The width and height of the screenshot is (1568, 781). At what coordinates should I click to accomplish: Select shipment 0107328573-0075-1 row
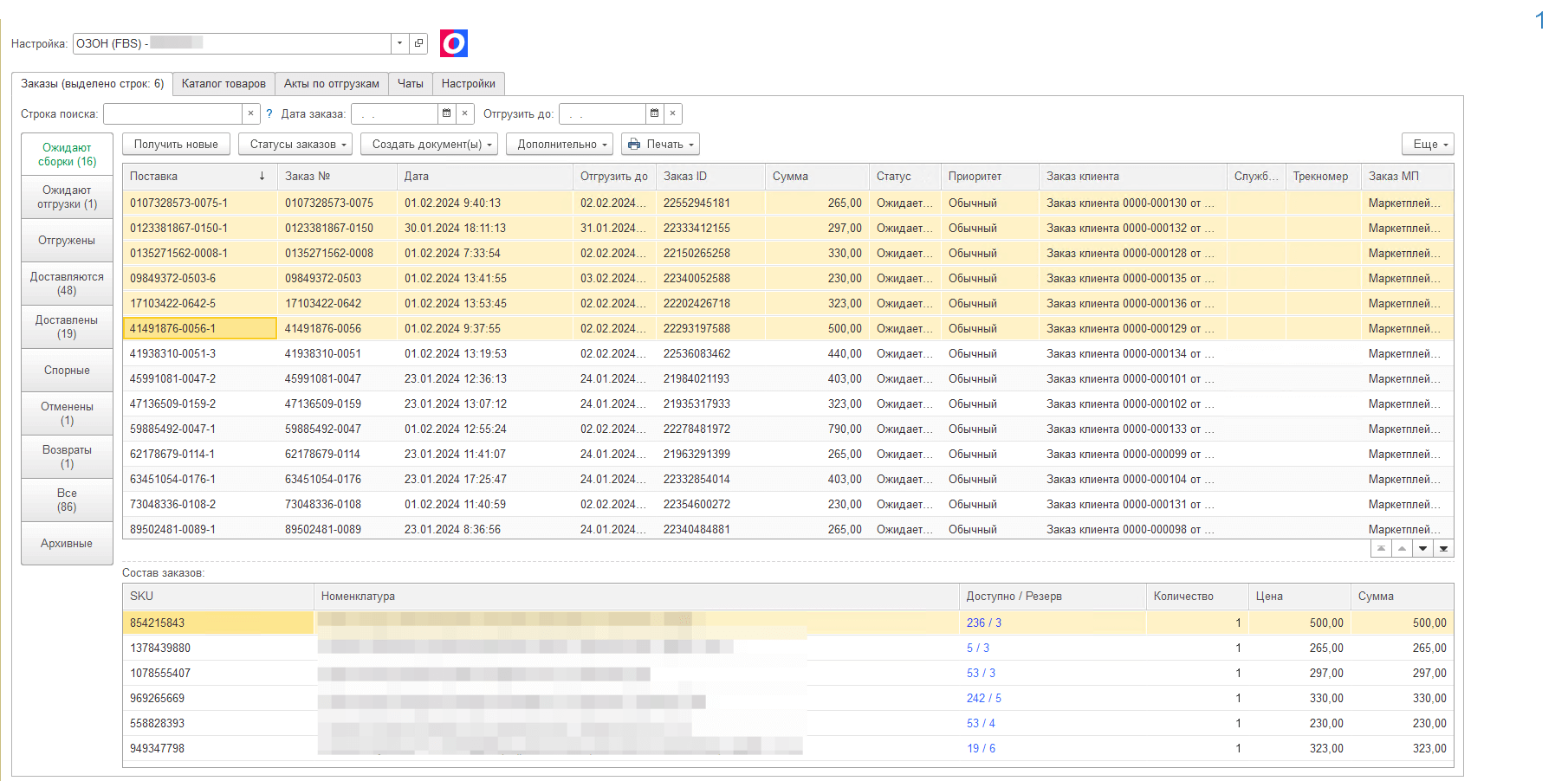pos(787,203)
